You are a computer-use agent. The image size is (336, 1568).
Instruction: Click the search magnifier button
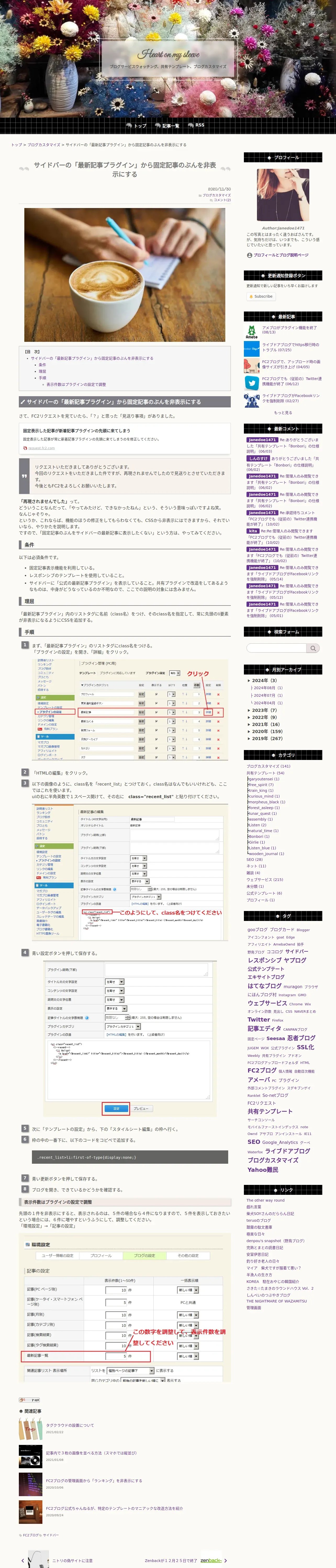pos(313,648)
